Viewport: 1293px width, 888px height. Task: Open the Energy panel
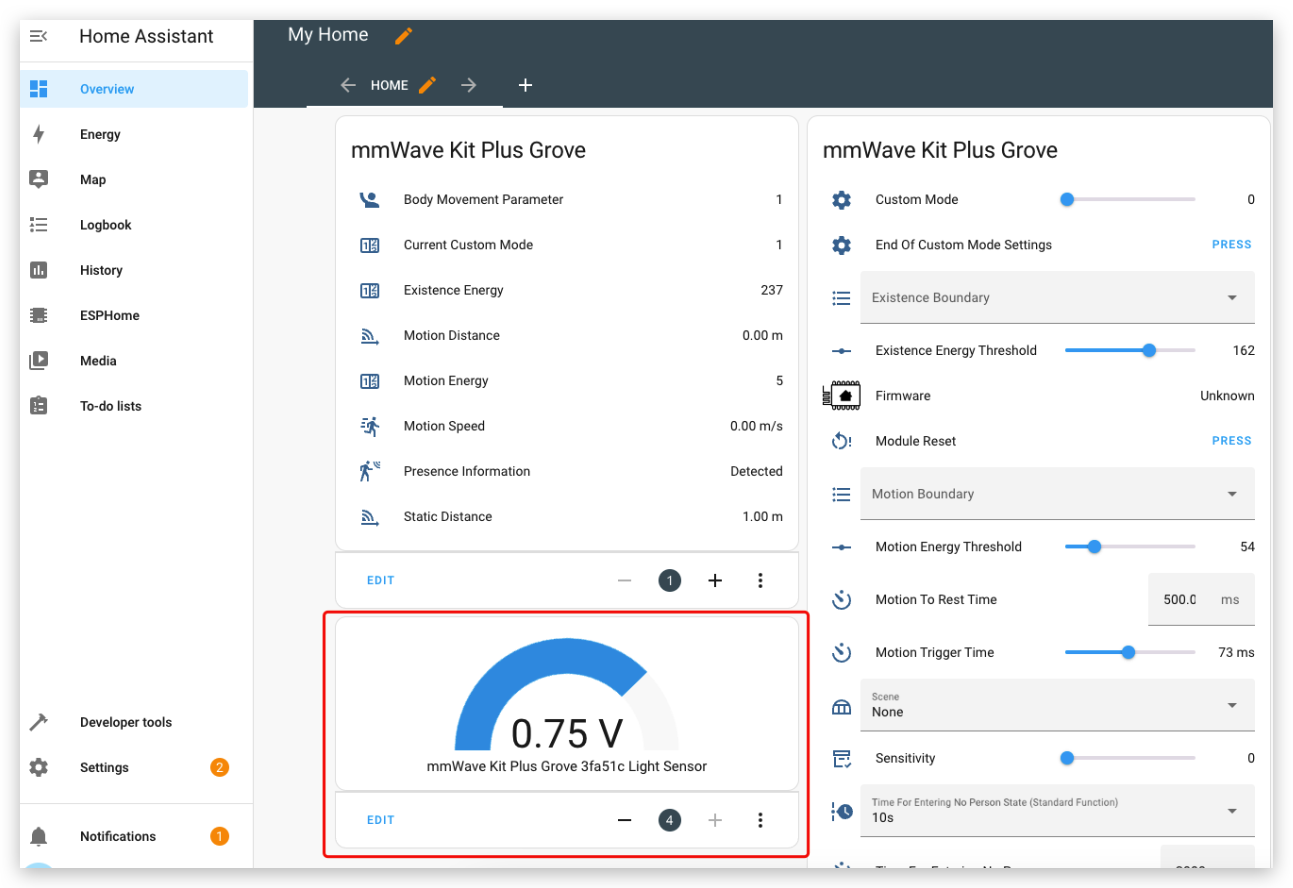134,134
